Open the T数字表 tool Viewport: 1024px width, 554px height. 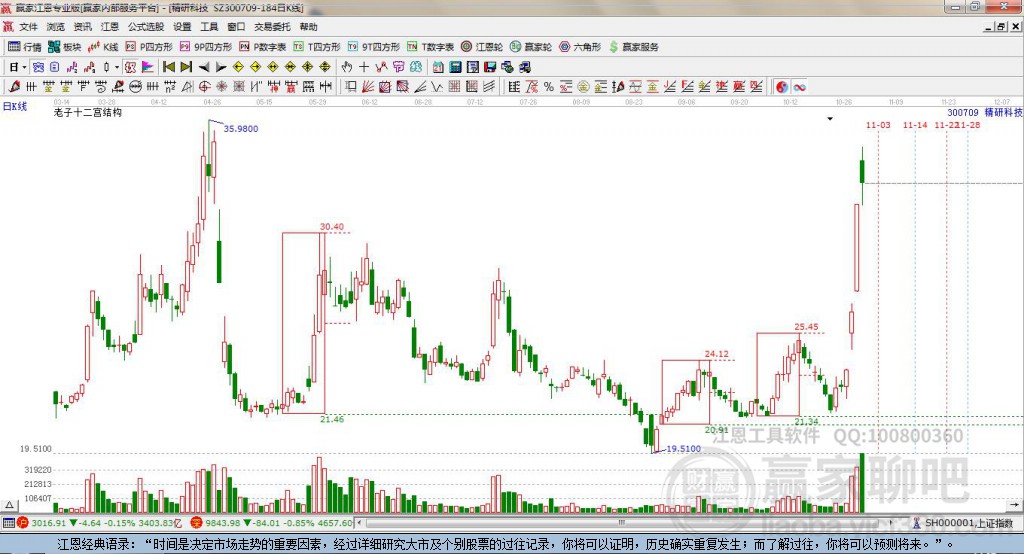coord(430,46)
